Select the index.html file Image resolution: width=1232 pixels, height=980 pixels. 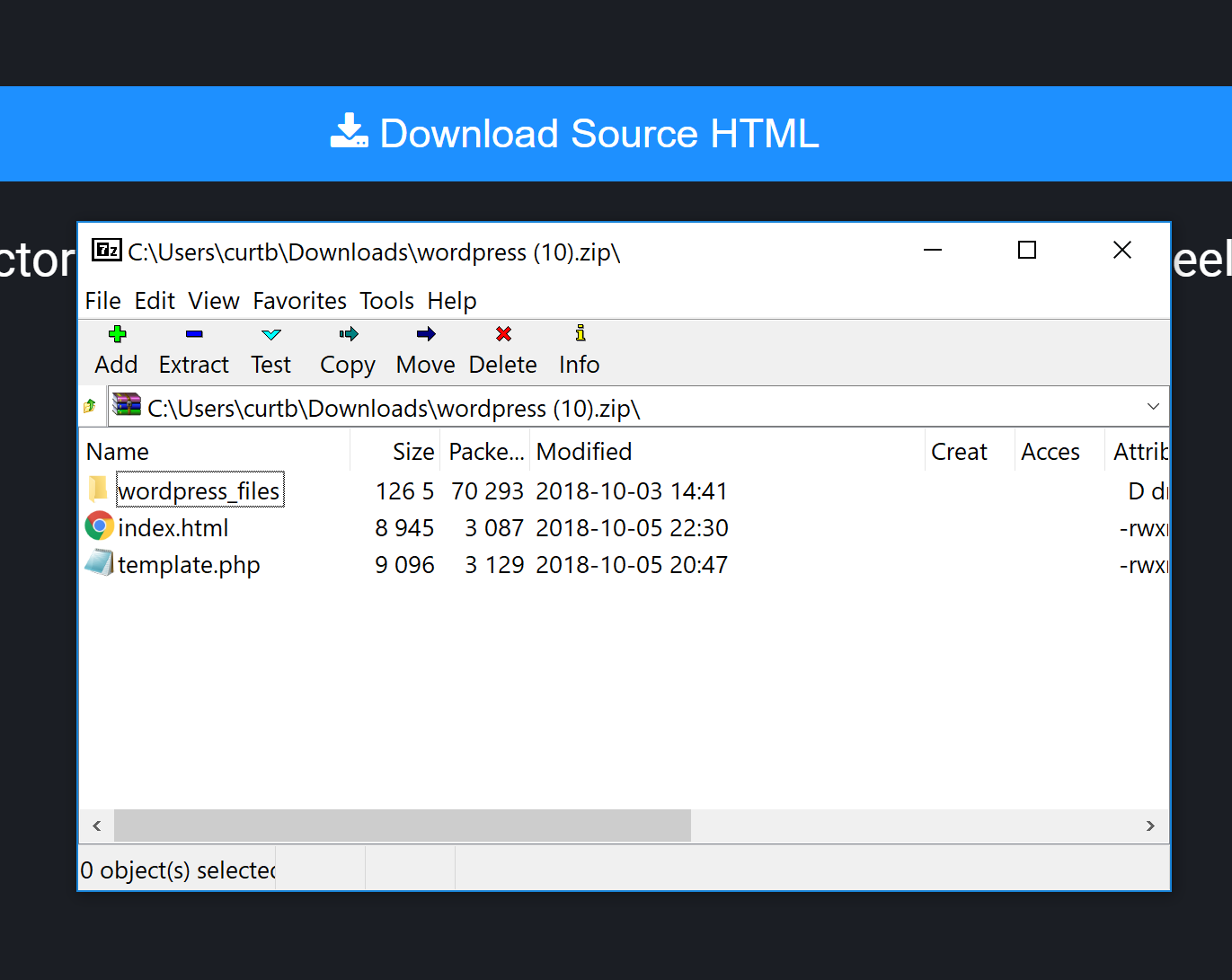pos(173,528)
